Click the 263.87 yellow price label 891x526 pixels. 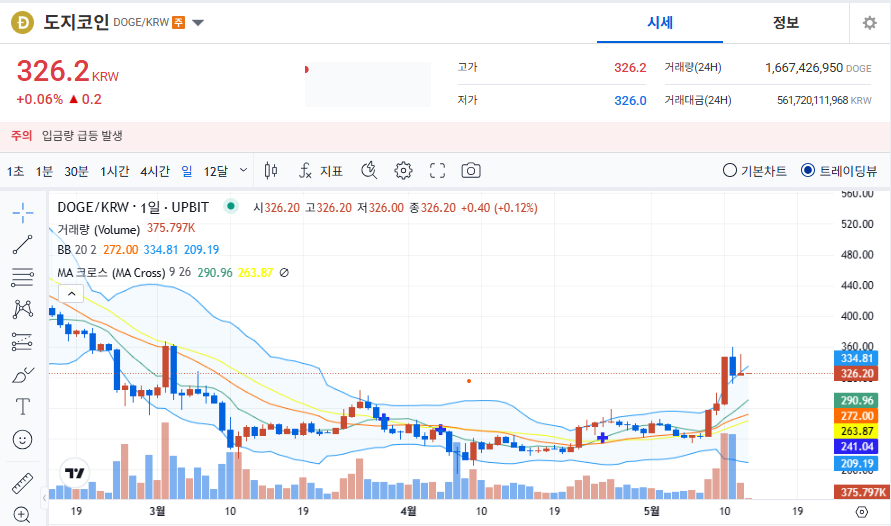pyautogui.click(x=856, y=431)
